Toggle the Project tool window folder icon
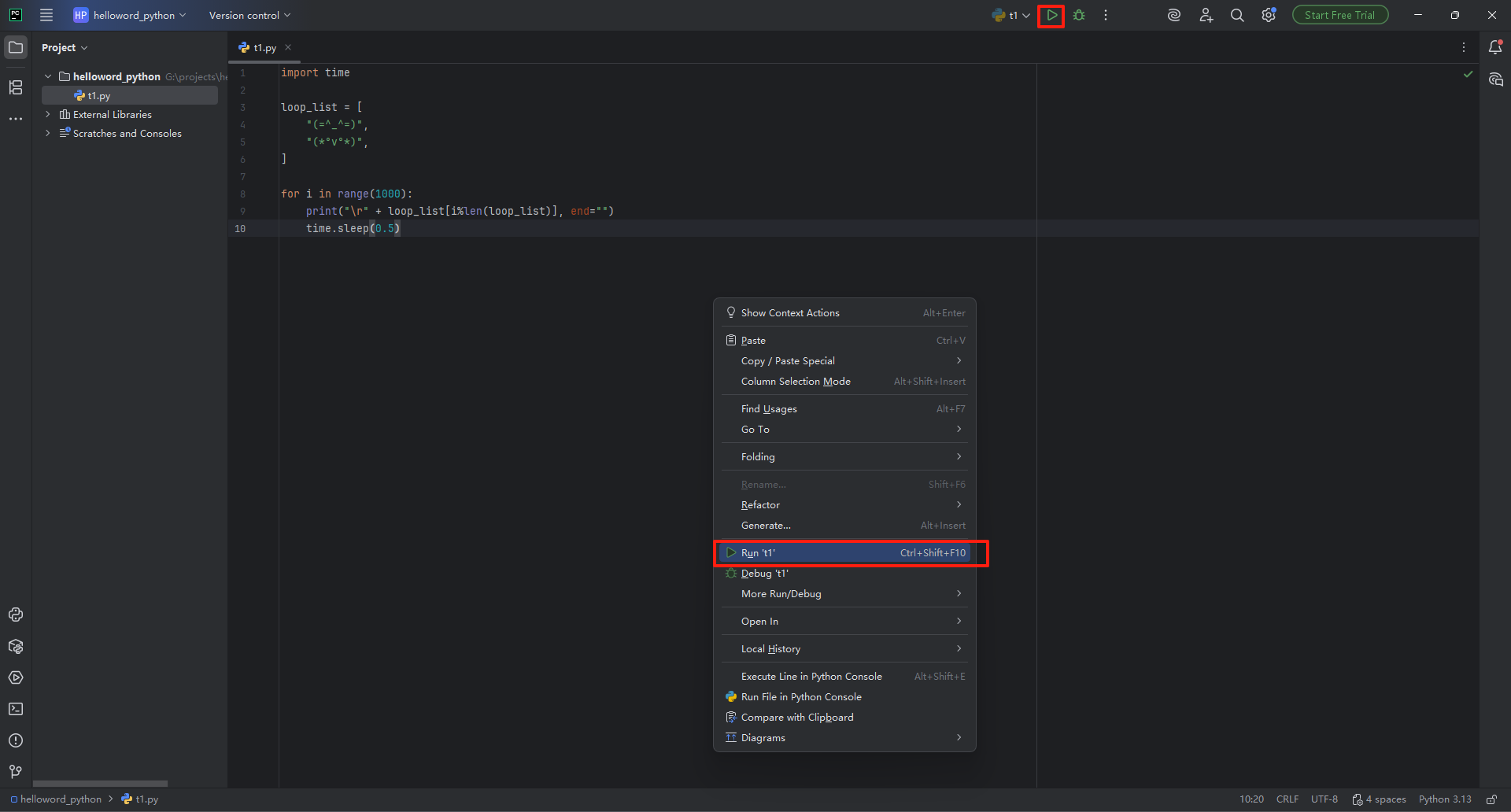1511x812 pixels. pyautogui.click(x=16, y=48)
